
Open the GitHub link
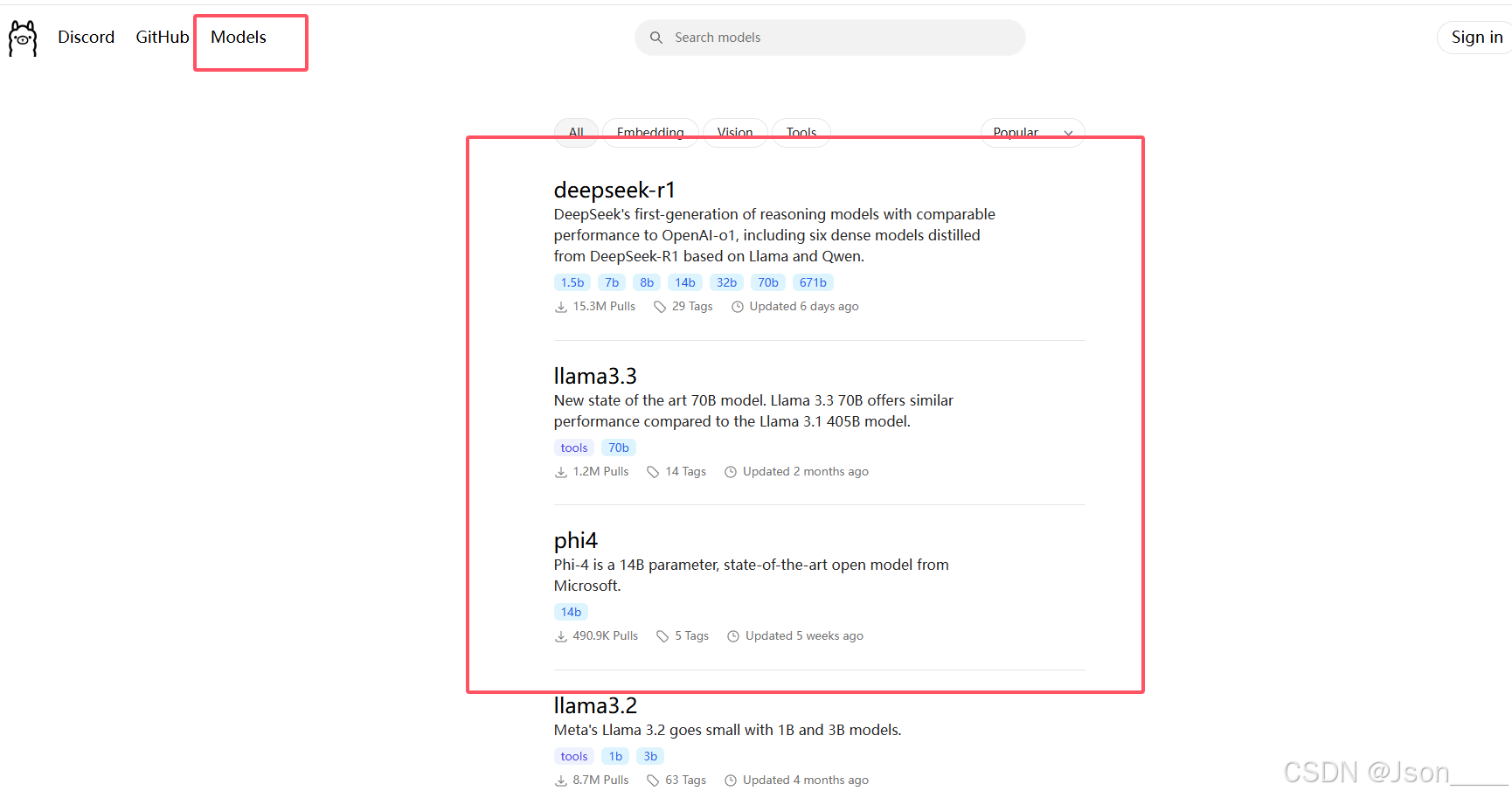pos(162,38)
